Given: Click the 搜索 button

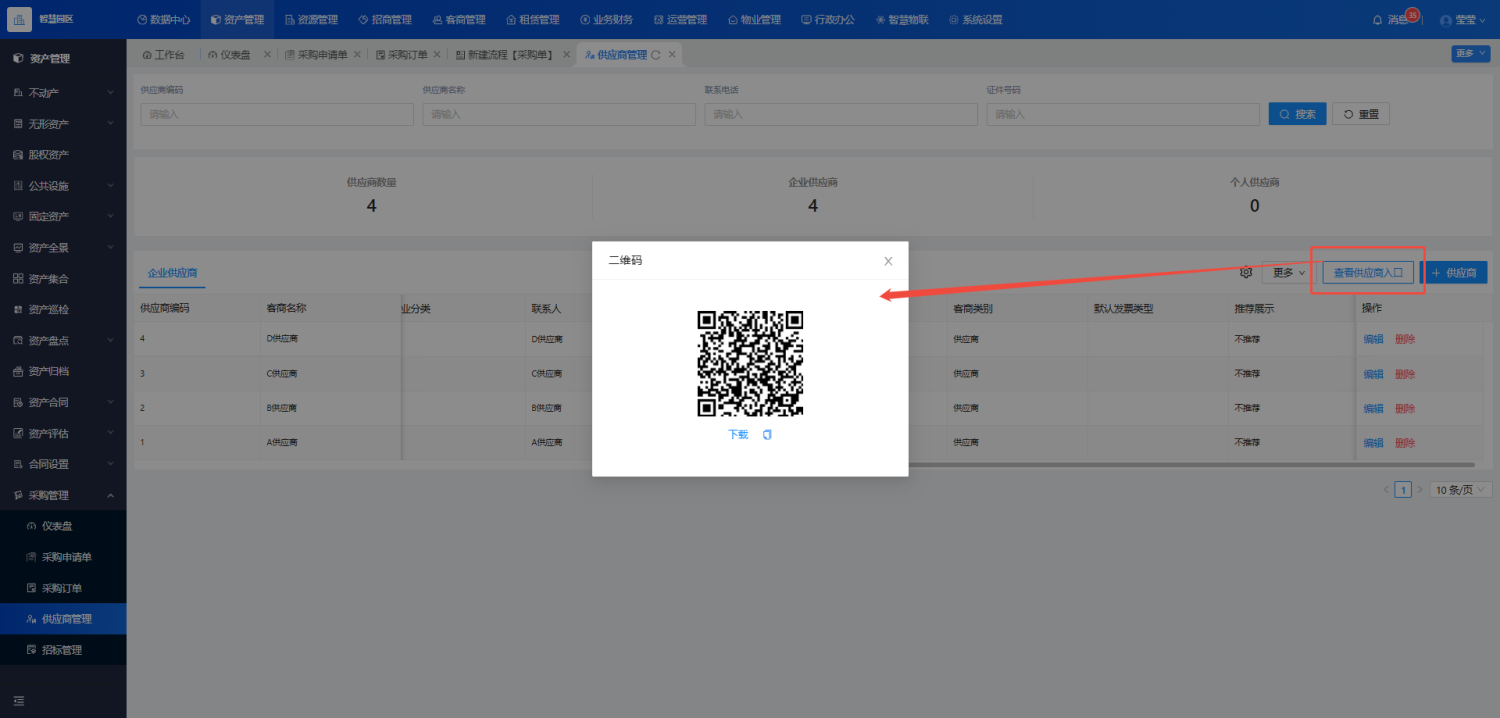Looking at the screenshot, I should coord(1298,114).
